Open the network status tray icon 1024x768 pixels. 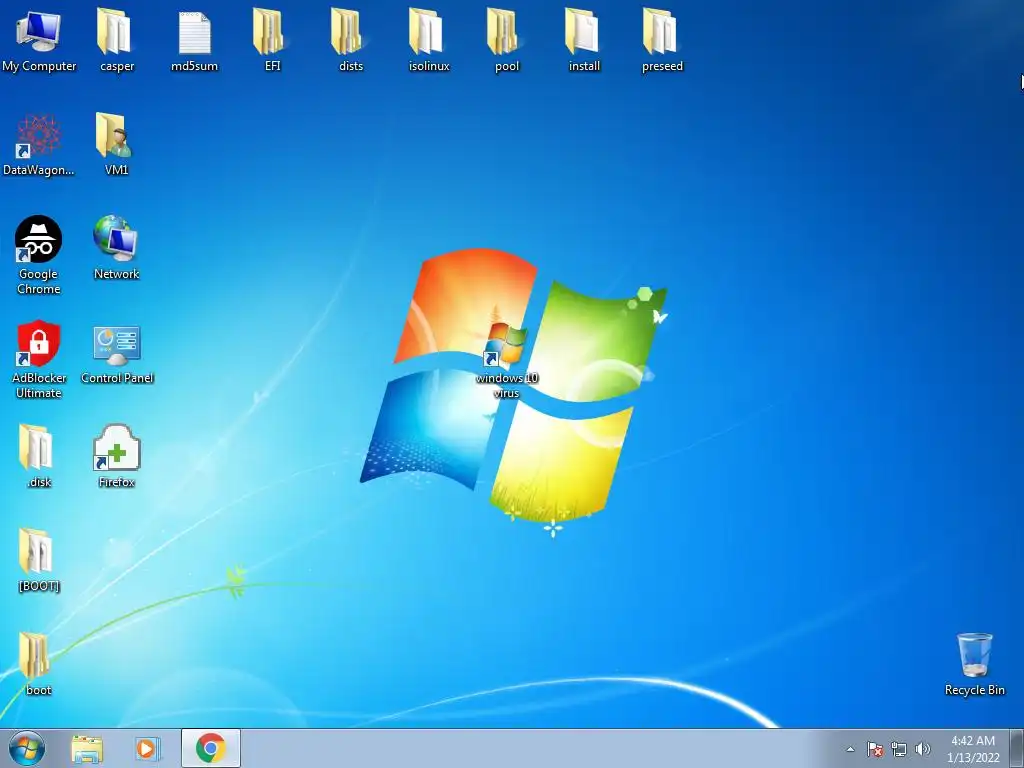(x=899, y=749)
